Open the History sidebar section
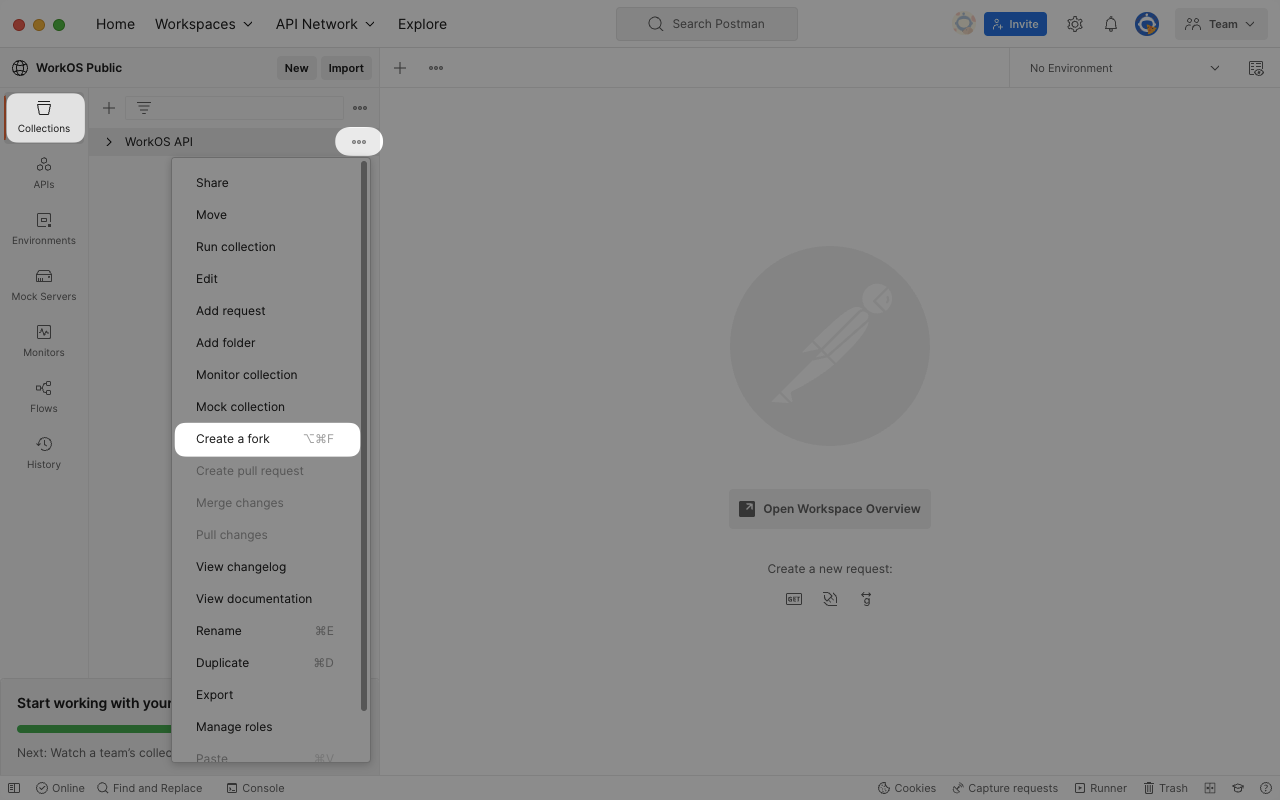Screen dimensions: 1280x800 [x=44, y=453]
